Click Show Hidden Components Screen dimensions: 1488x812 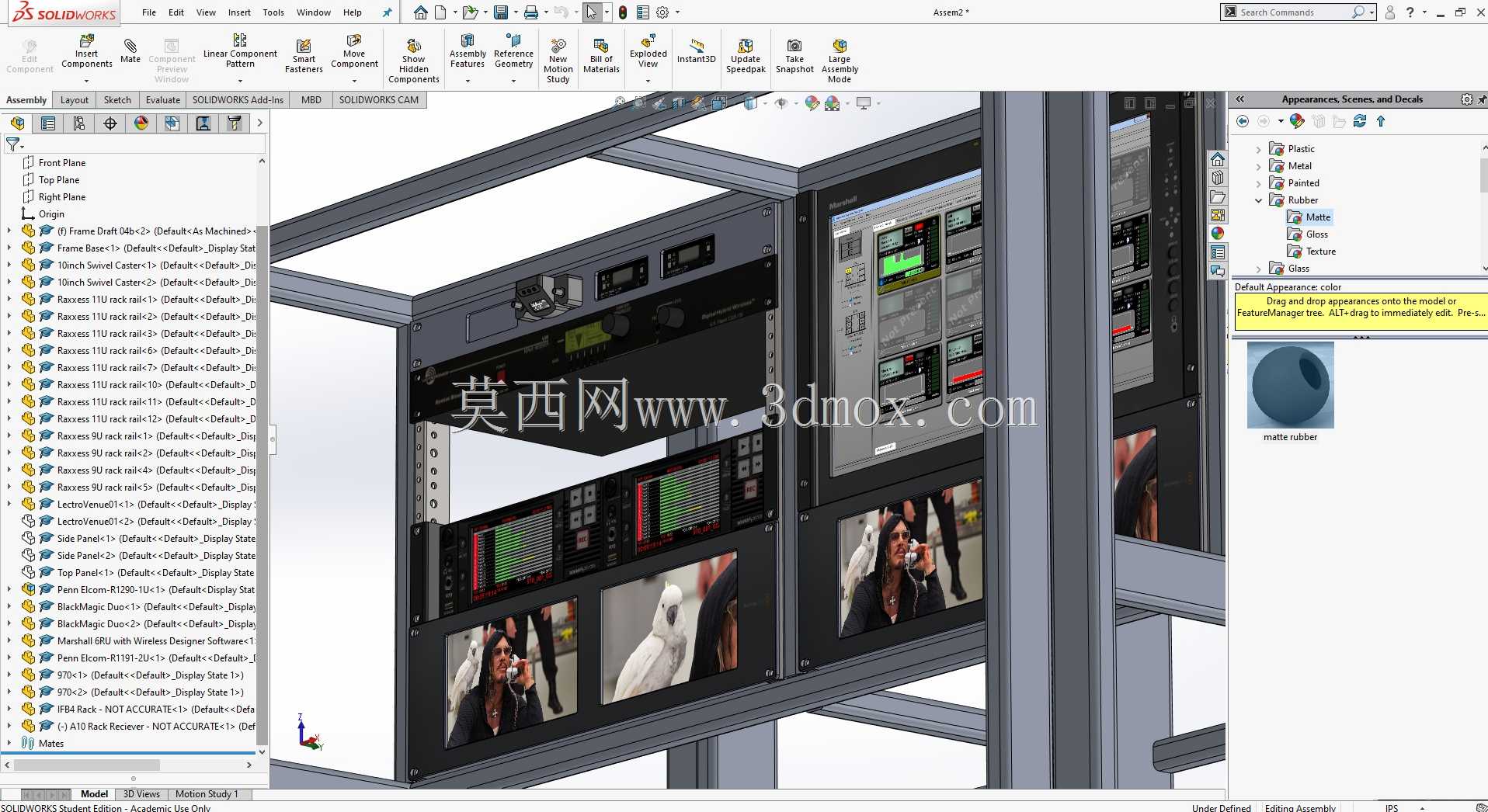414,61
